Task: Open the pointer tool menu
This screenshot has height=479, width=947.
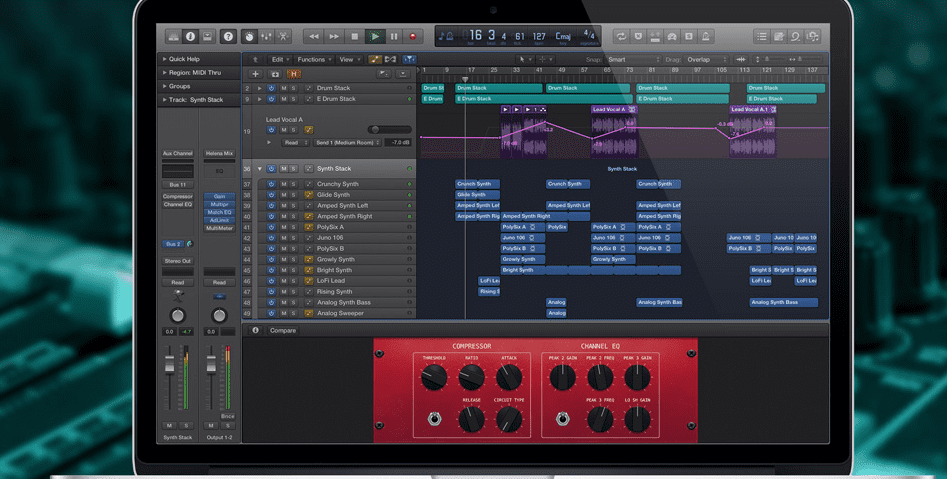Action: [x=524, y=59]
